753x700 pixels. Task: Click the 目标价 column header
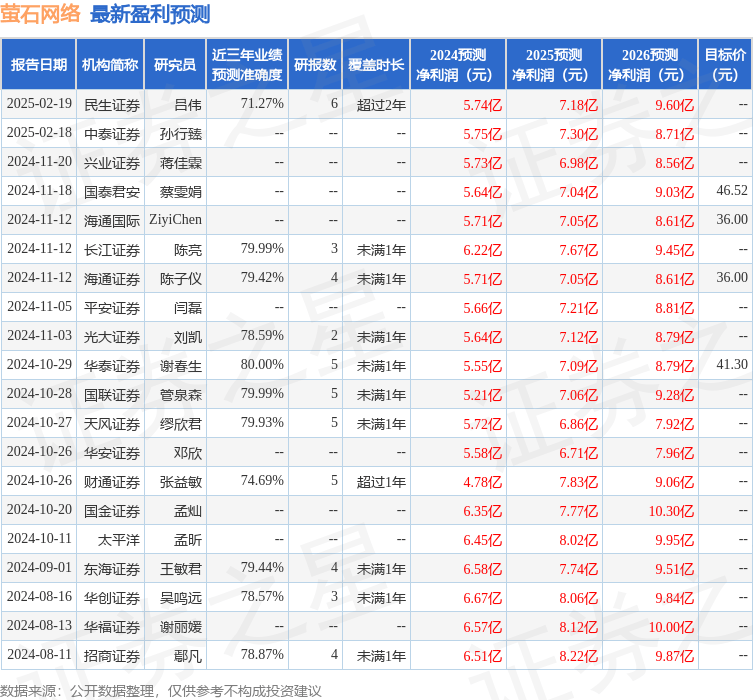pyautogui.click(x=725, y=64)
